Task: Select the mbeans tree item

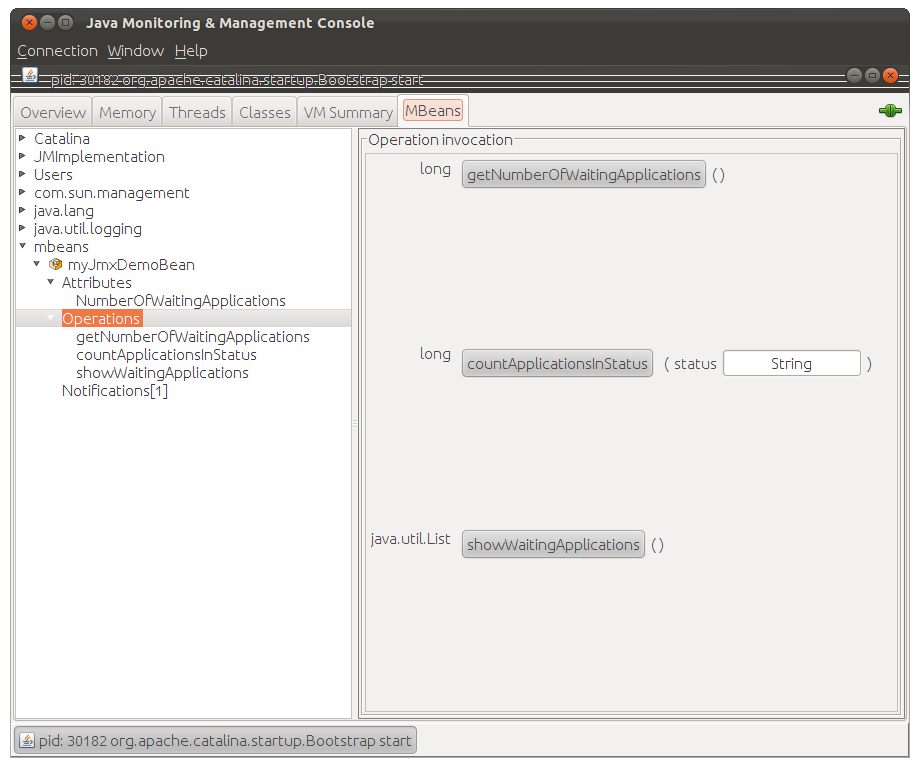Action: (61, 247)
